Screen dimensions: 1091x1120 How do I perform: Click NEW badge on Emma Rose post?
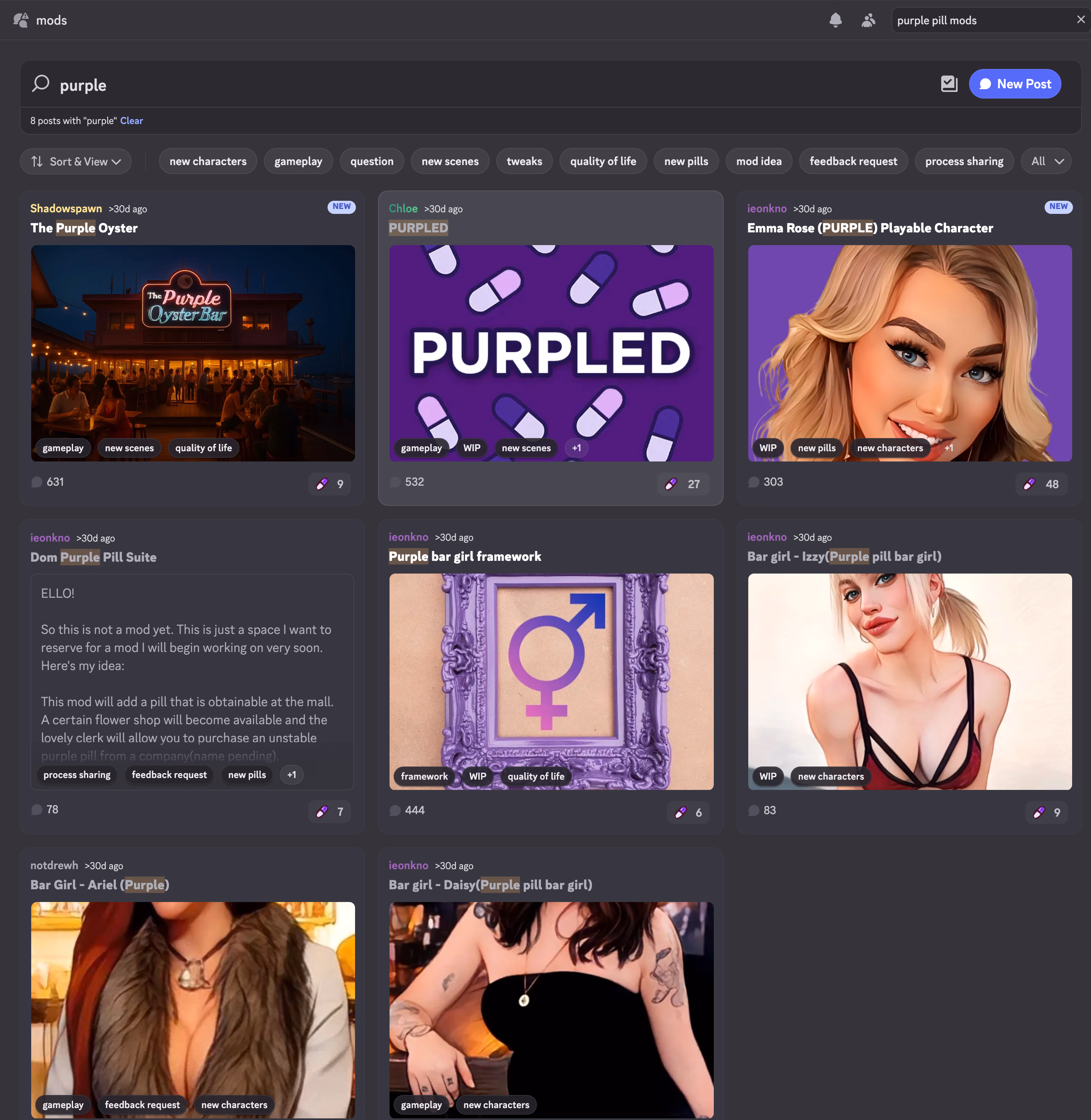tap(1058, 207)
